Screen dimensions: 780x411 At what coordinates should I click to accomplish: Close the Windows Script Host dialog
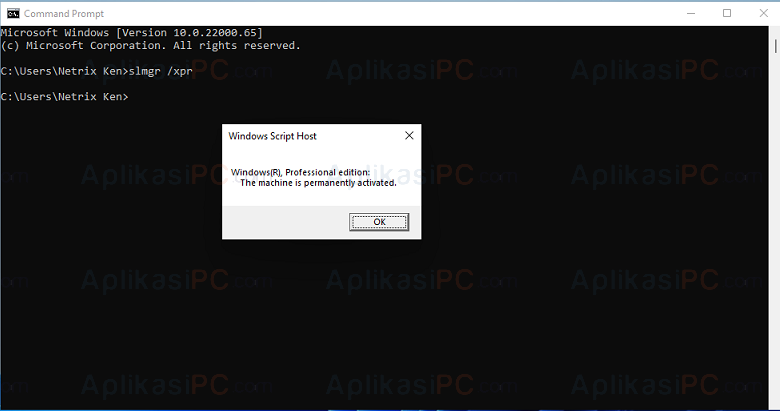(x=409, y=135)
